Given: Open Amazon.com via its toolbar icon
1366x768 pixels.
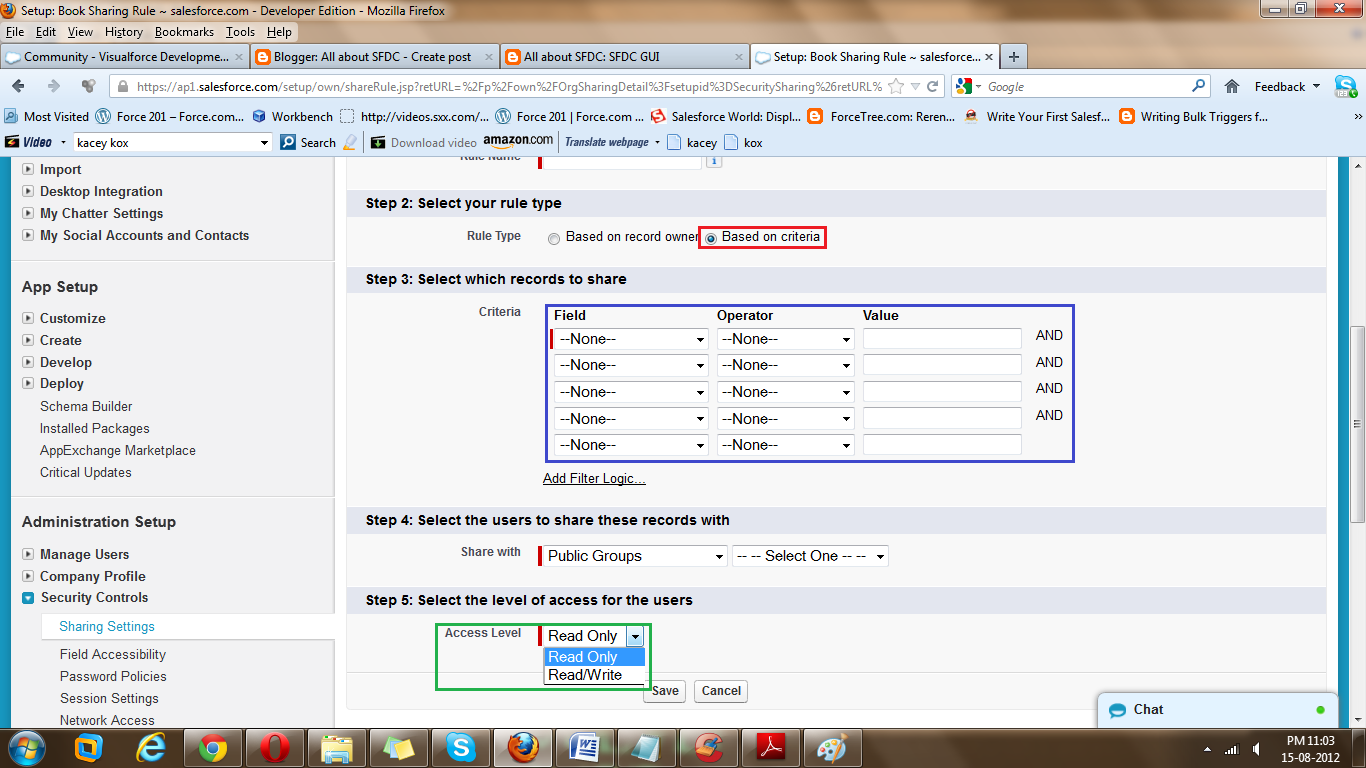Looking at the screenshot, I should coord(513,141).
